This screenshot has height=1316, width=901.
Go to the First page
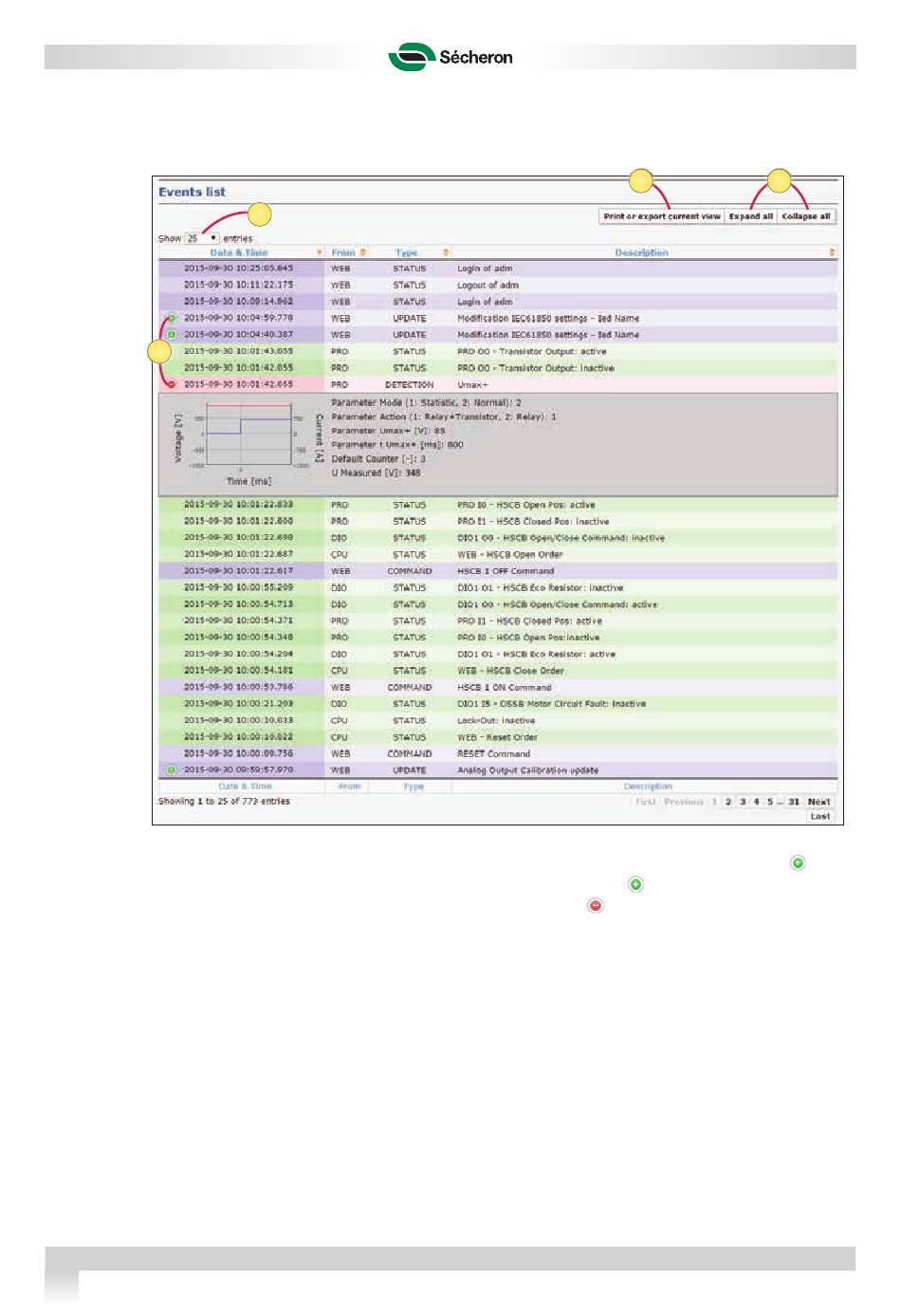(645, 802)
